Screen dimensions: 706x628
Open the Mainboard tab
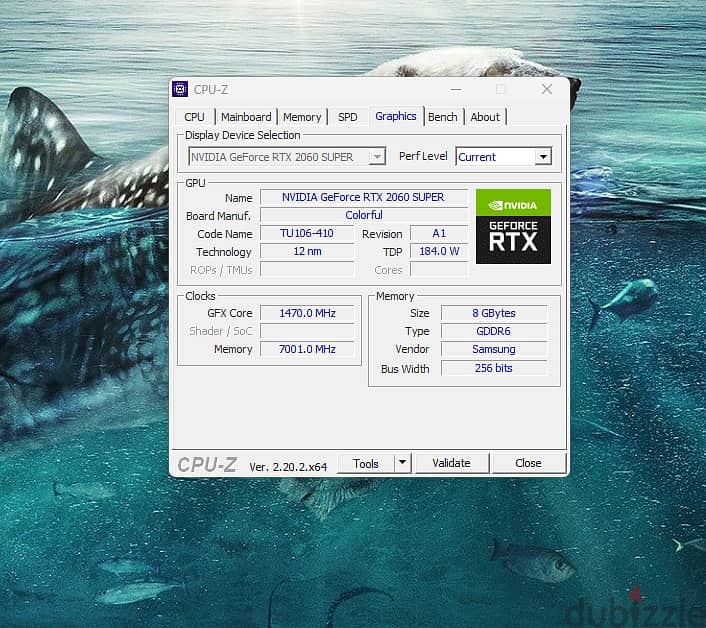[246, 117]
